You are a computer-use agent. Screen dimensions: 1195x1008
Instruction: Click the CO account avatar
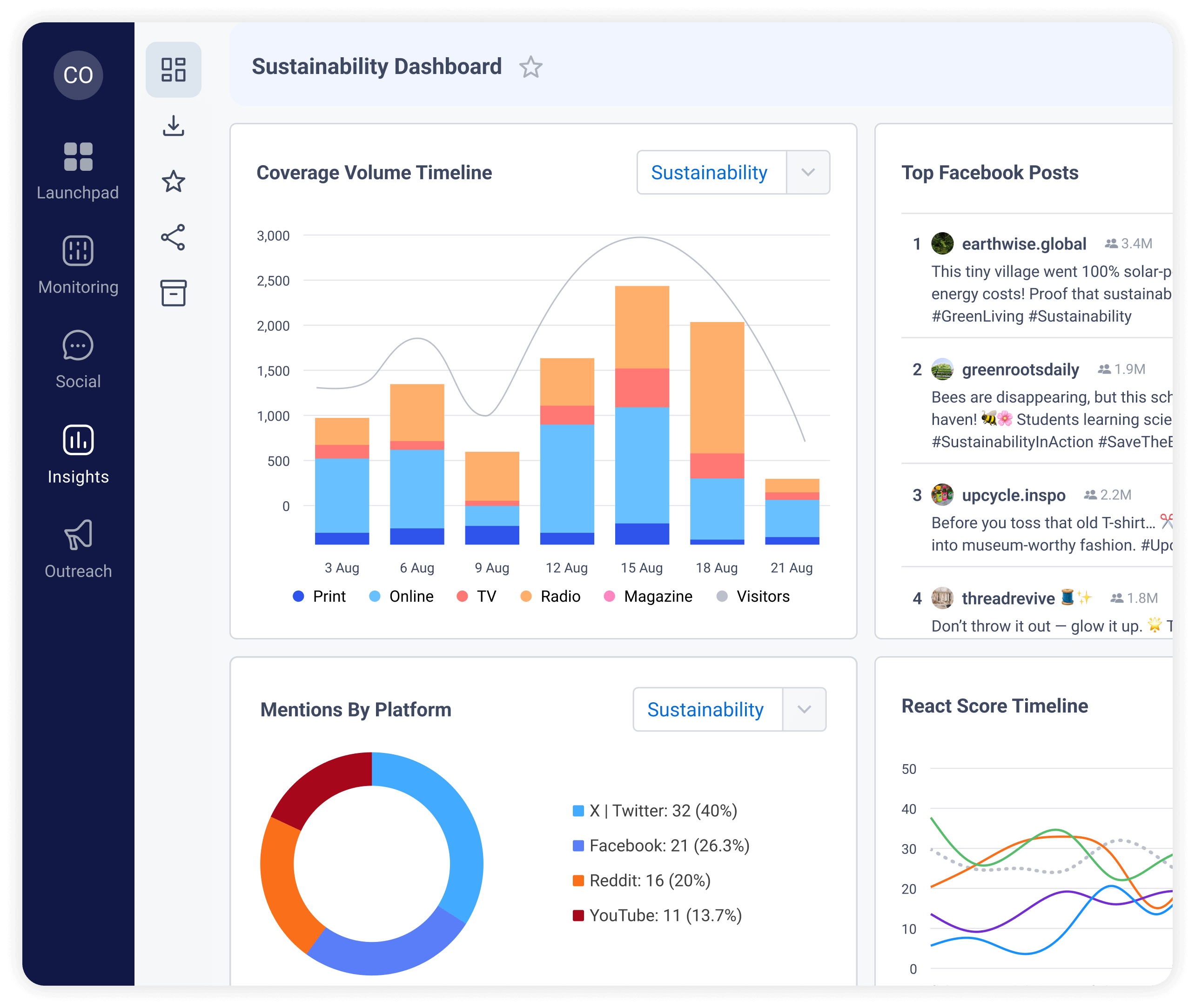point(78,75)
